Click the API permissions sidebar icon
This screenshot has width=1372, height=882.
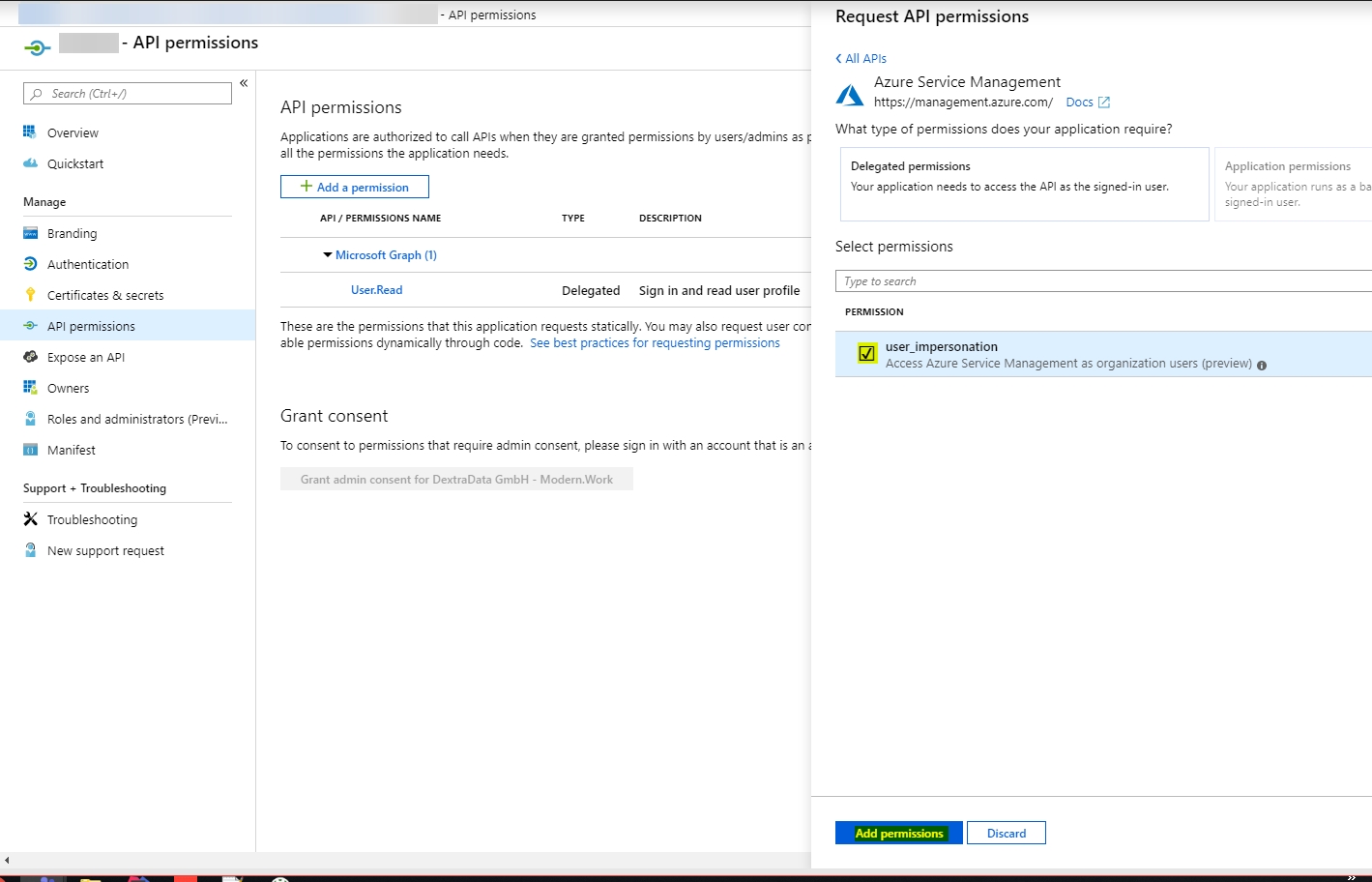coord(30,326)
